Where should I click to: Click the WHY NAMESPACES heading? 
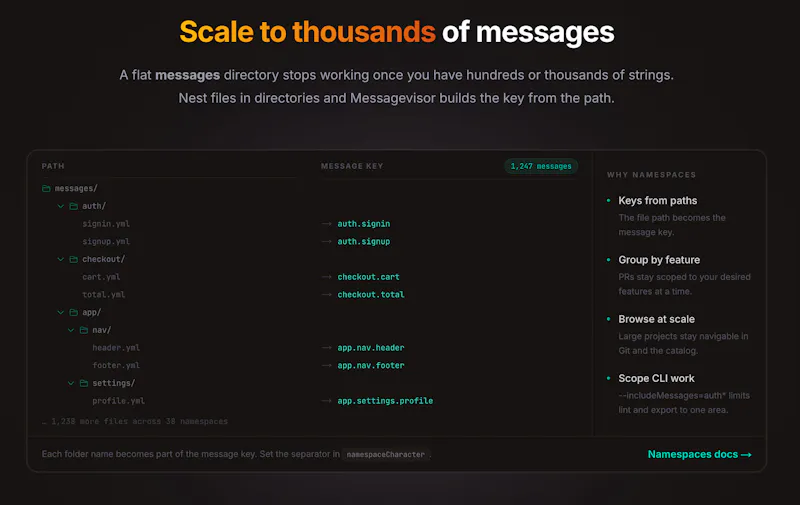pos(651,174)
